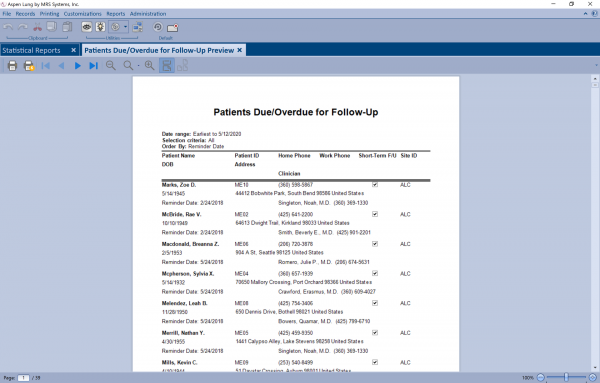The image size is (600, 383).
Task: Collapse the ribbon with chevron icon
Action: click(x=585, y=14)
